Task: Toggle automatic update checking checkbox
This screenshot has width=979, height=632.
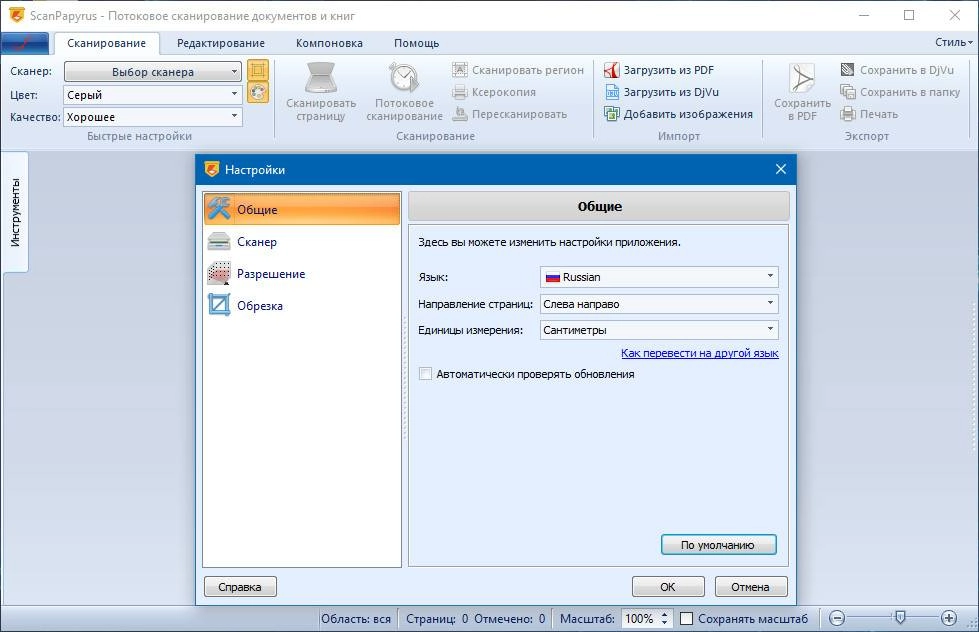Action: (425, 373)
